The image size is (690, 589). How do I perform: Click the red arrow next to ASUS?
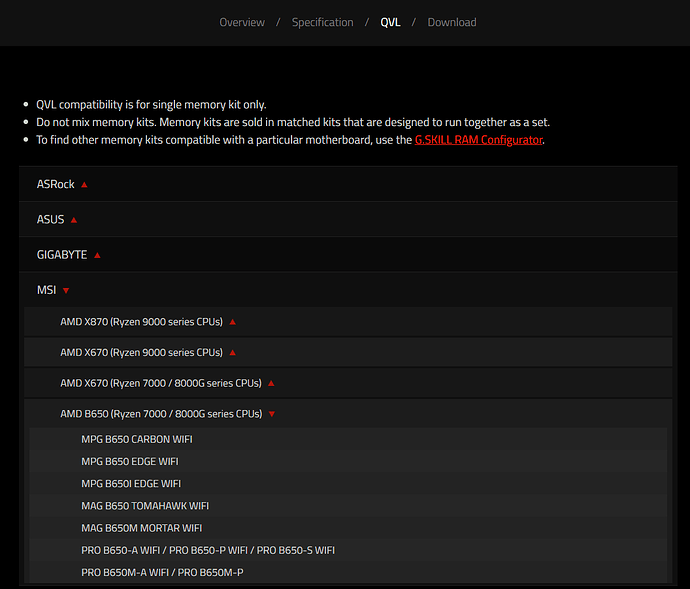click(74, 220)
